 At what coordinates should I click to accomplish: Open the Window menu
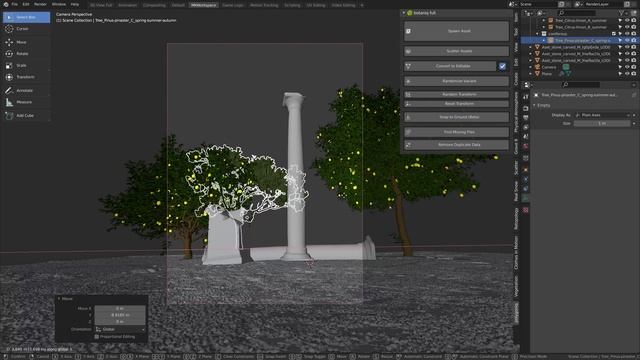tap(59, 4)
